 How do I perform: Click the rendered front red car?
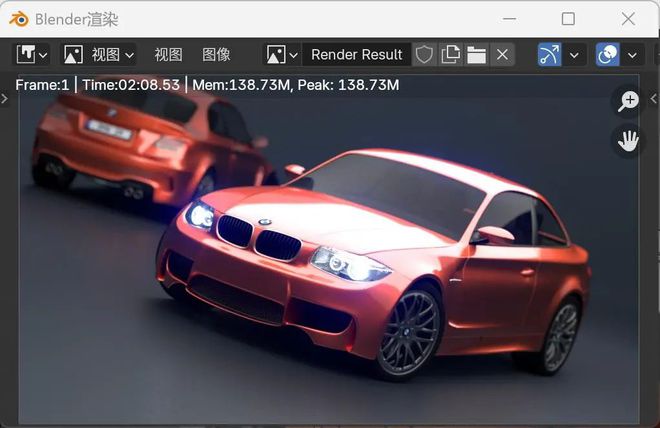[x=375, y=265]
